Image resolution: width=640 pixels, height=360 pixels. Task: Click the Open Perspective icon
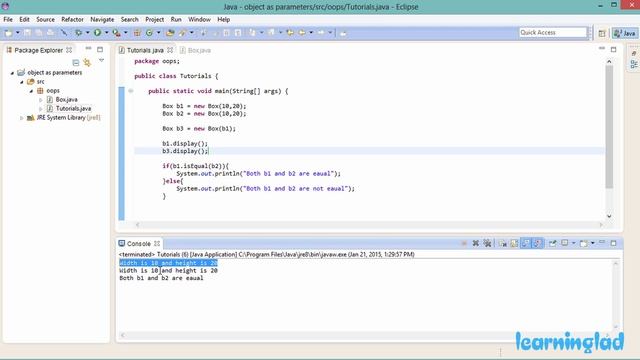(x=602, y=33)
